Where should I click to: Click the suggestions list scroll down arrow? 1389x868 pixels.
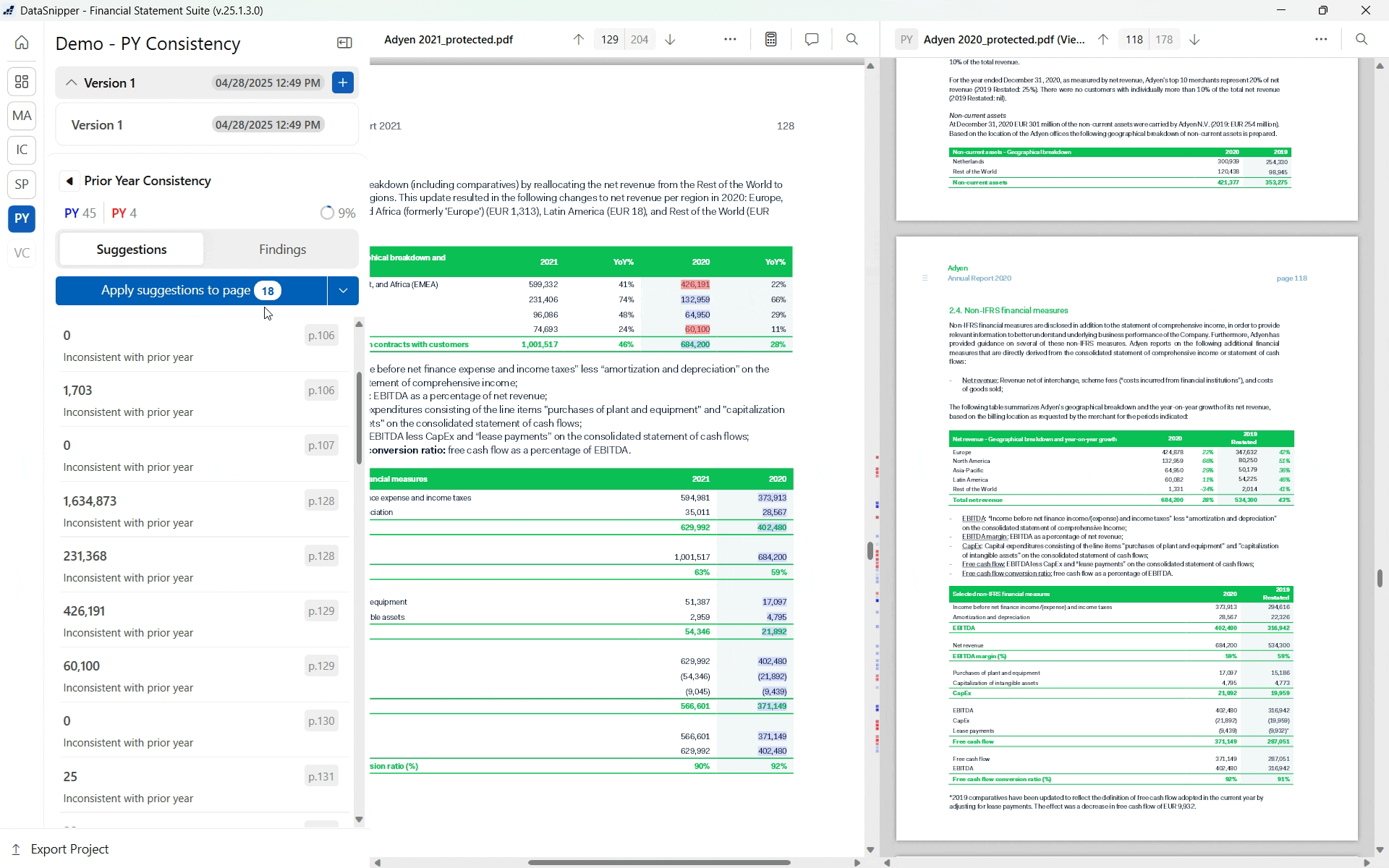[x=359, y=820]
